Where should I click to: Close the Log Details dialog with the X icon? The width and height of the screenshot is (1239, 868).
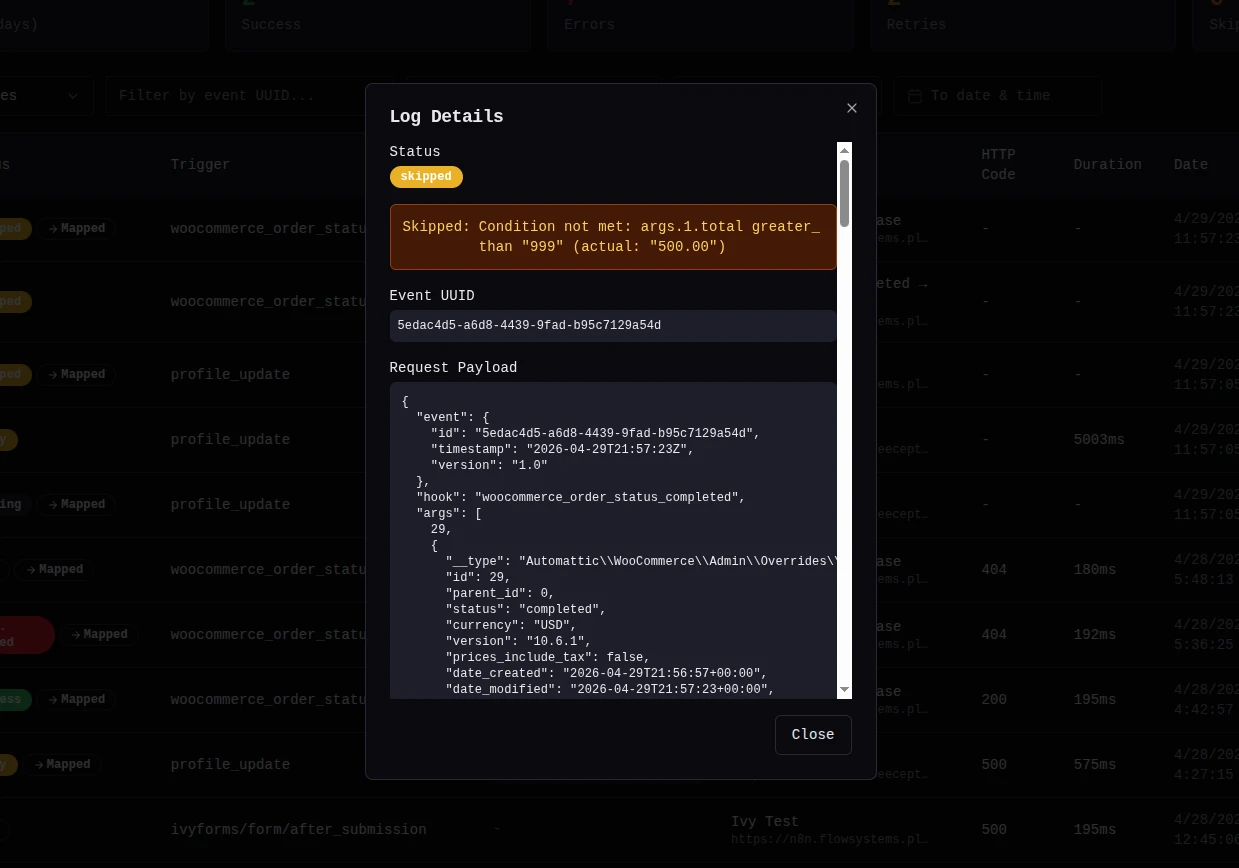point(852,108)
